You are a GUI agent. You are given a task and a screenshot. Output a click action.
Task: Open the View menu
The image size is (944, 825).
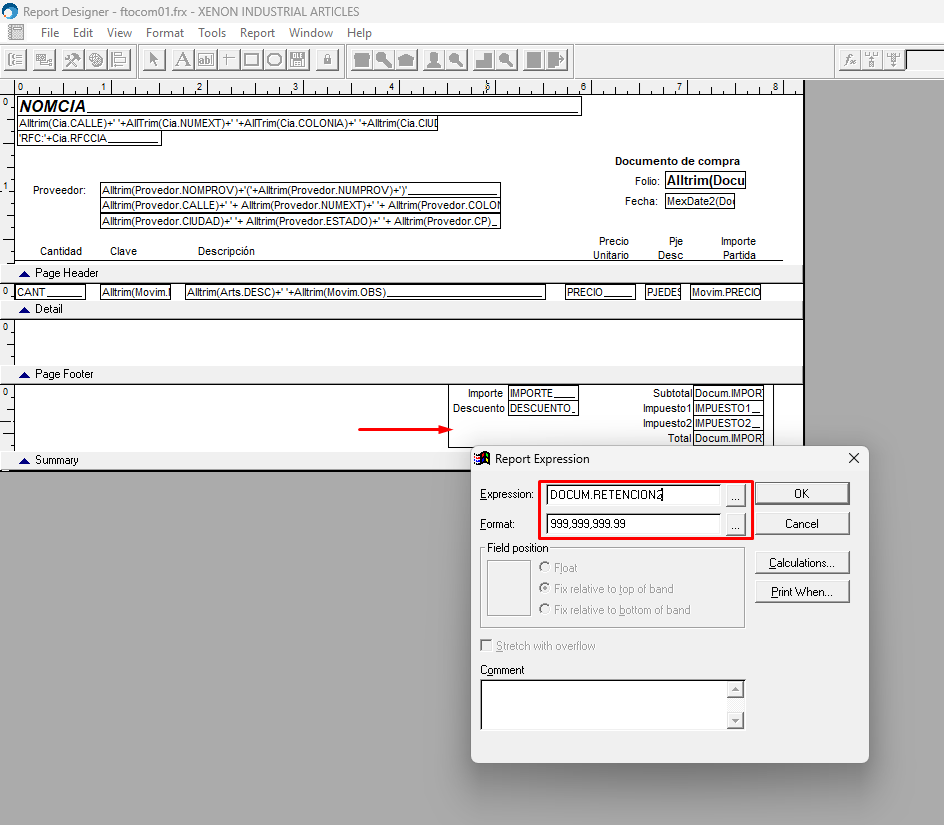[119, 33]
